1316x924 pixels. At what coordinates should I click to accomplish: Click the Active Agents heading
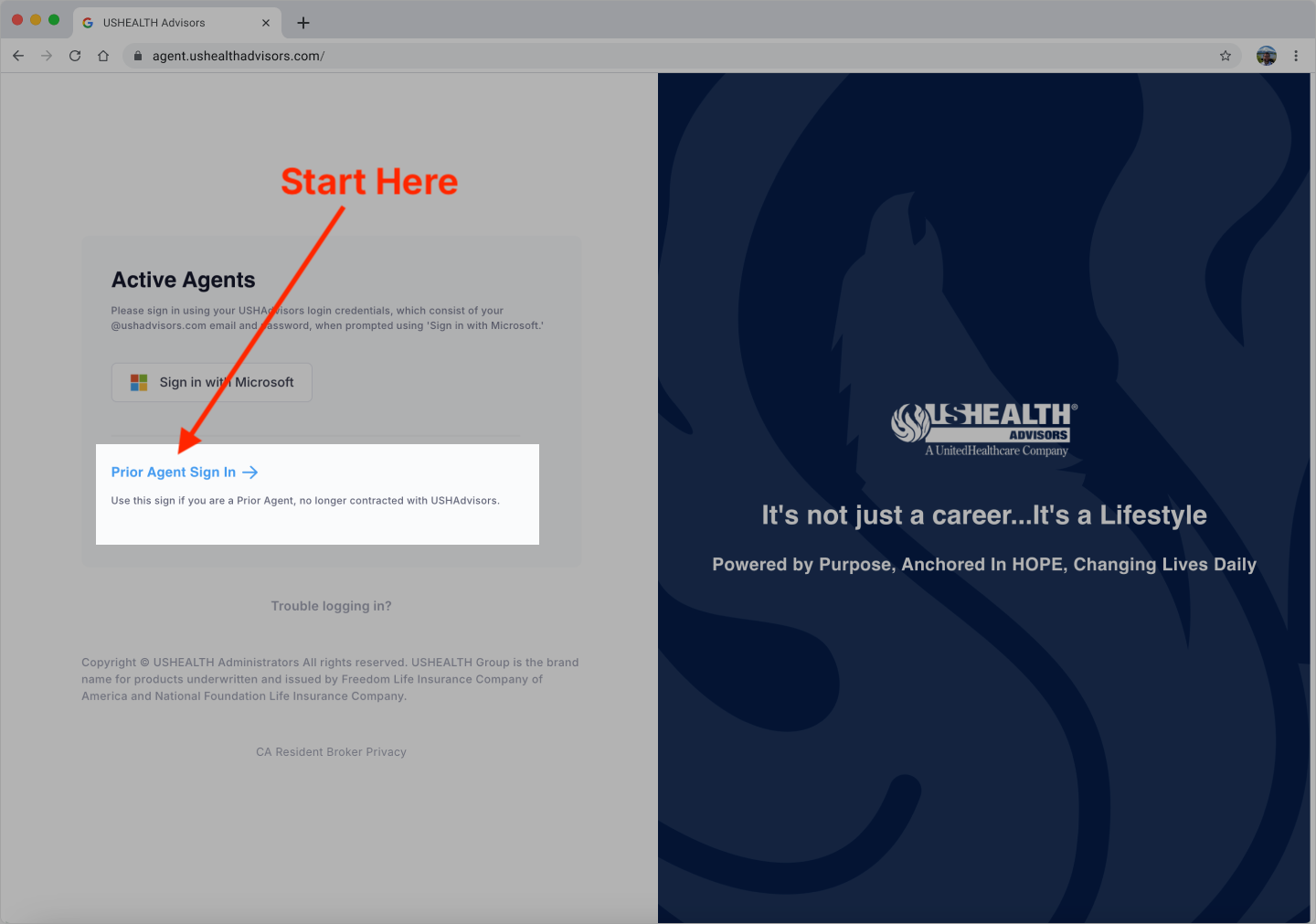point(183,281)
